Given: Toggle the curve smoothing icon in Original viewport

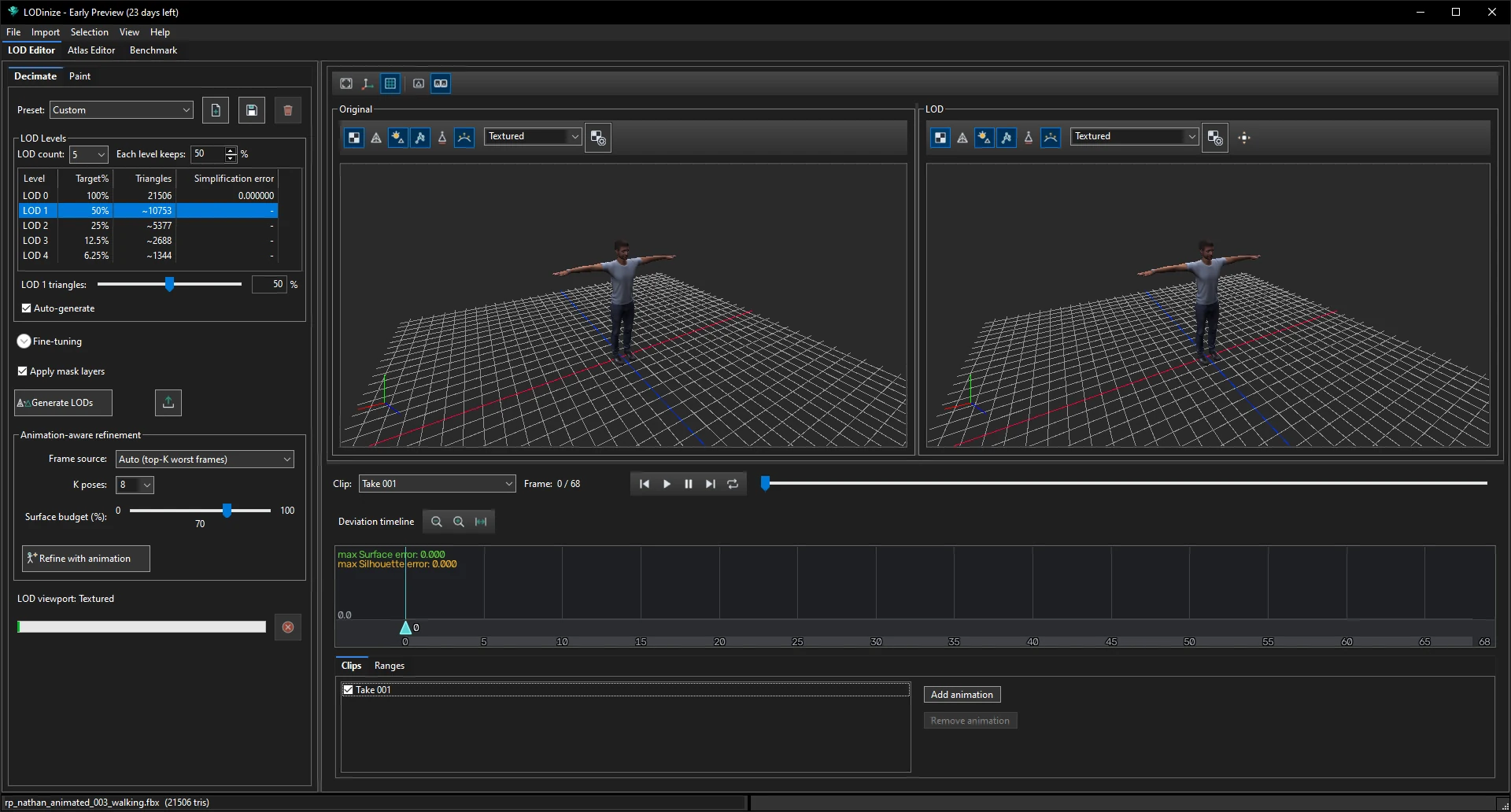Looking at the screenshot, I should (464, 138).
